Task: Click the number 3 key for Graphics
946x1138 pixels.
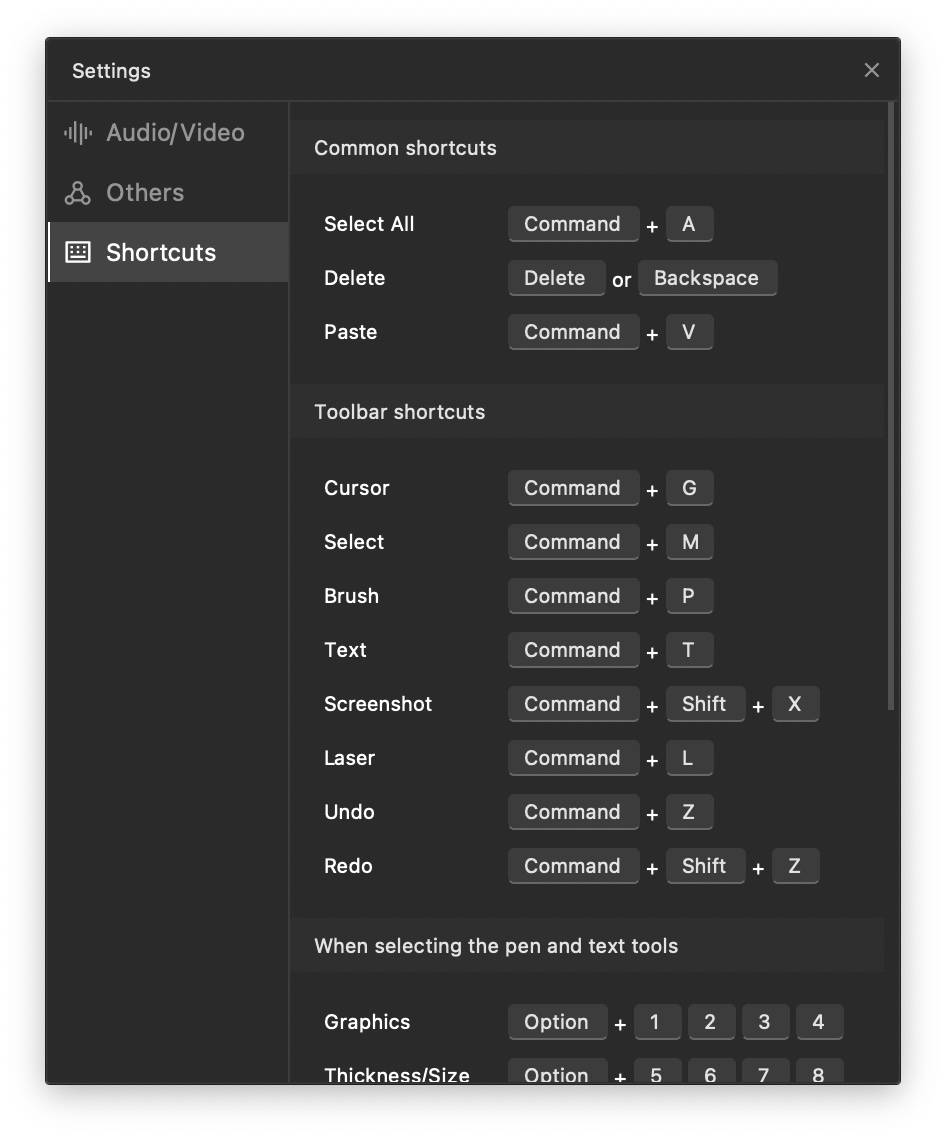Action: pyautogui.click(x=765, y=1022)
